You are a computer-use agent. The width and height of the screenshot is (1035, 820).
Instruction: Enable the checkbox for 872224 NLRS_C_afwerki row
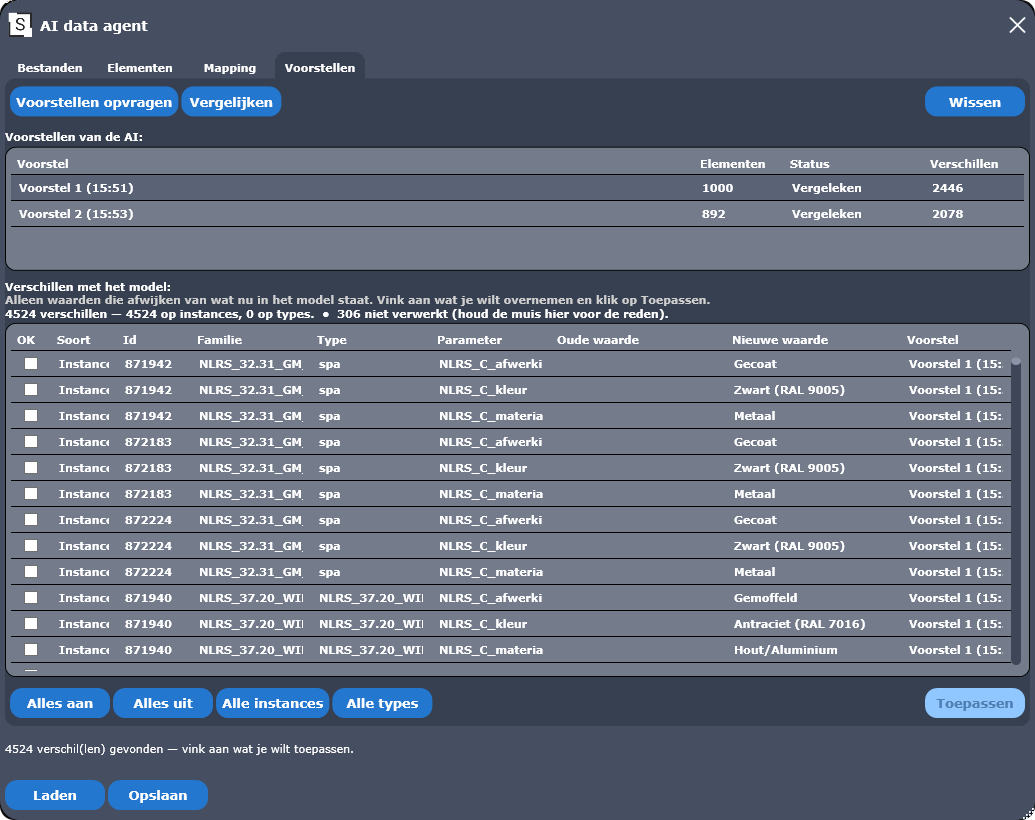tap(31, 520)
